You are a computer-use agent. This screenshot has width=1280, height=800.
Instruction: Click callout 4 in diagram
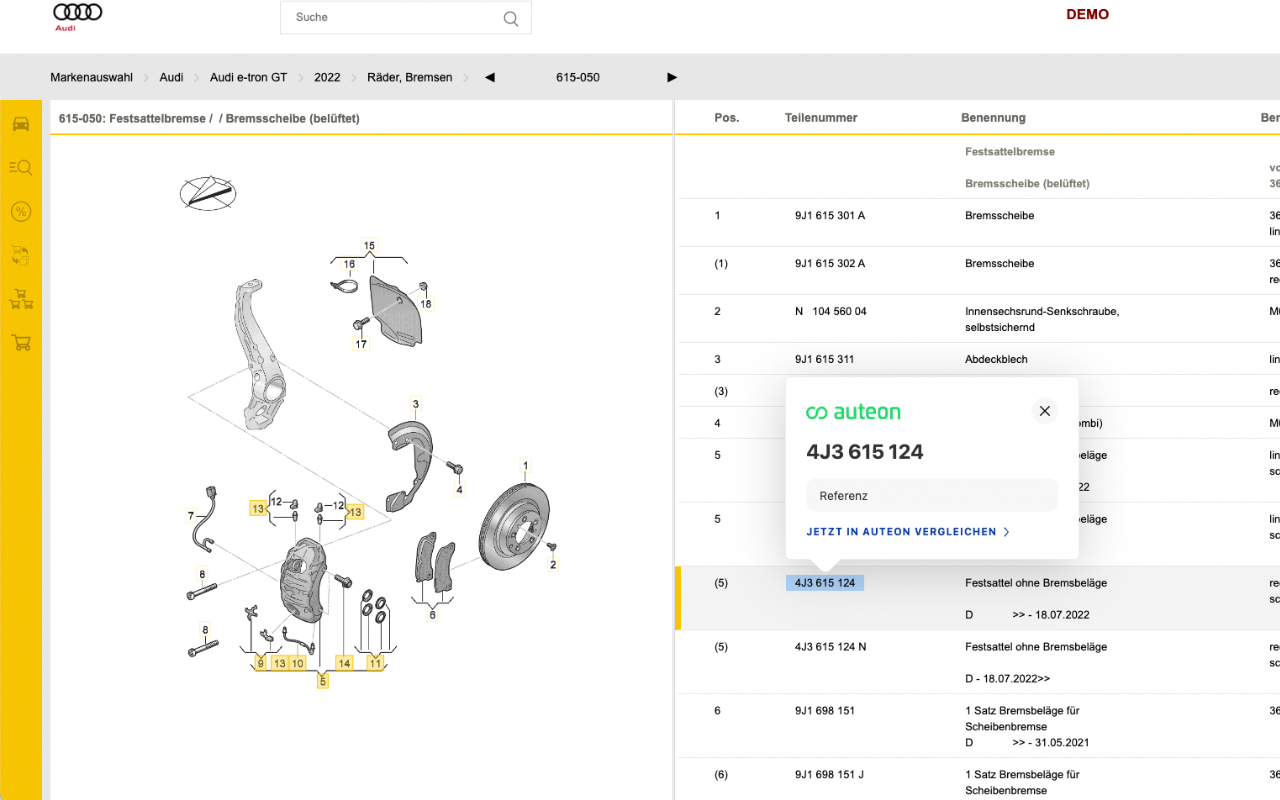point(459,490)
